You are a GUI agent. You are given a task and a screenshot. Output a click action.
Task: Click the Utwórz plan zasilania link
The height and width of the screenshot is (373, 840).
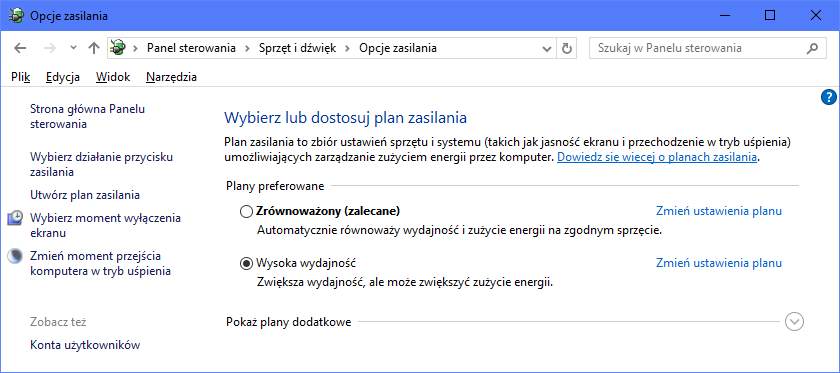tap(85, 195)
